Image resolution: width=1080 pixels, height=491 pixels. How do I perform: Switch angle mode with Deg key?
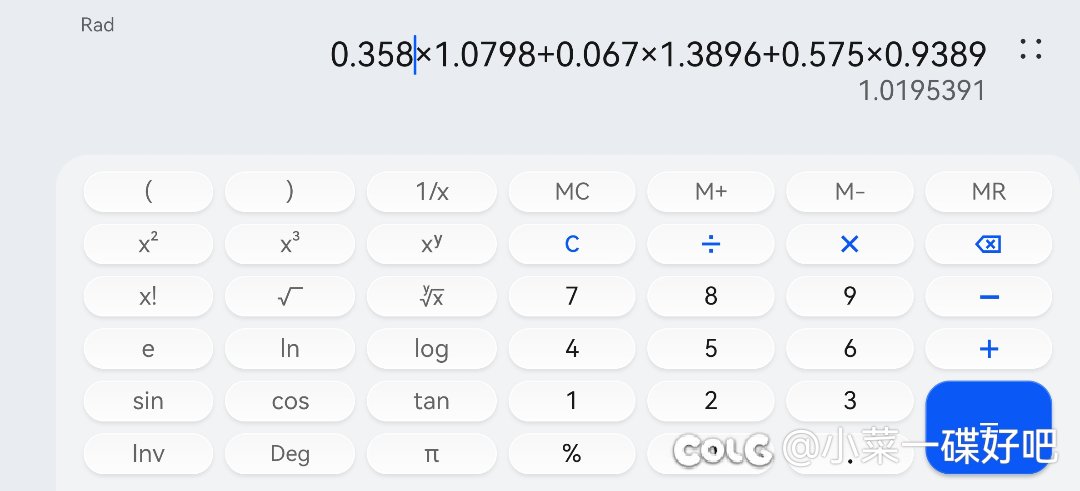(290, 454)
